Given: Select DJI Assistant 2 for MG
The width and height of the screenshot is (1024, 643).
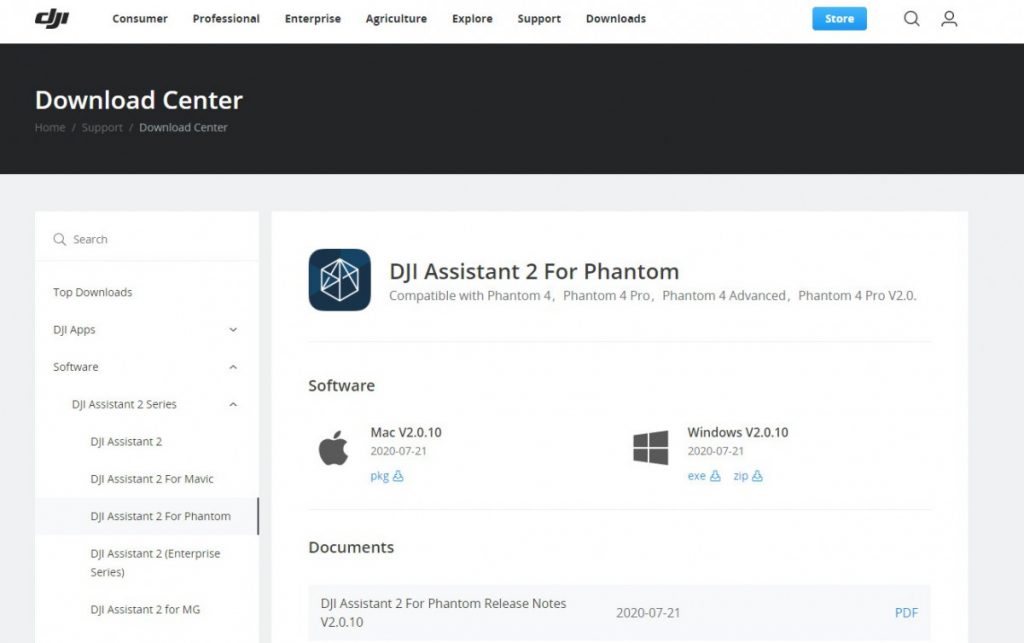Looking at the screenshot, I should point(145,609).
